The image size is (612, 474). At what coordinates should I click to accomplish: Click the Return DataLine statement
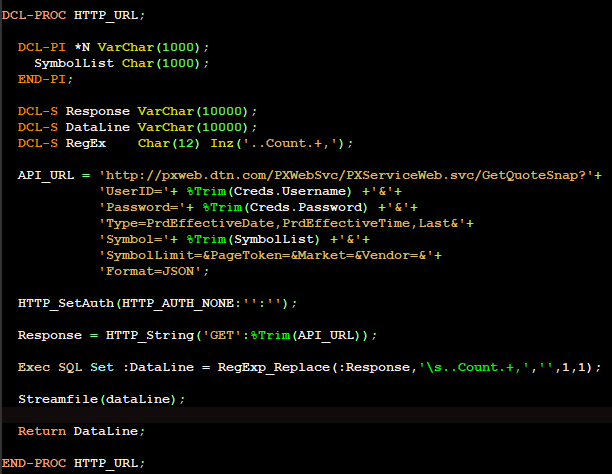[81, 431]
